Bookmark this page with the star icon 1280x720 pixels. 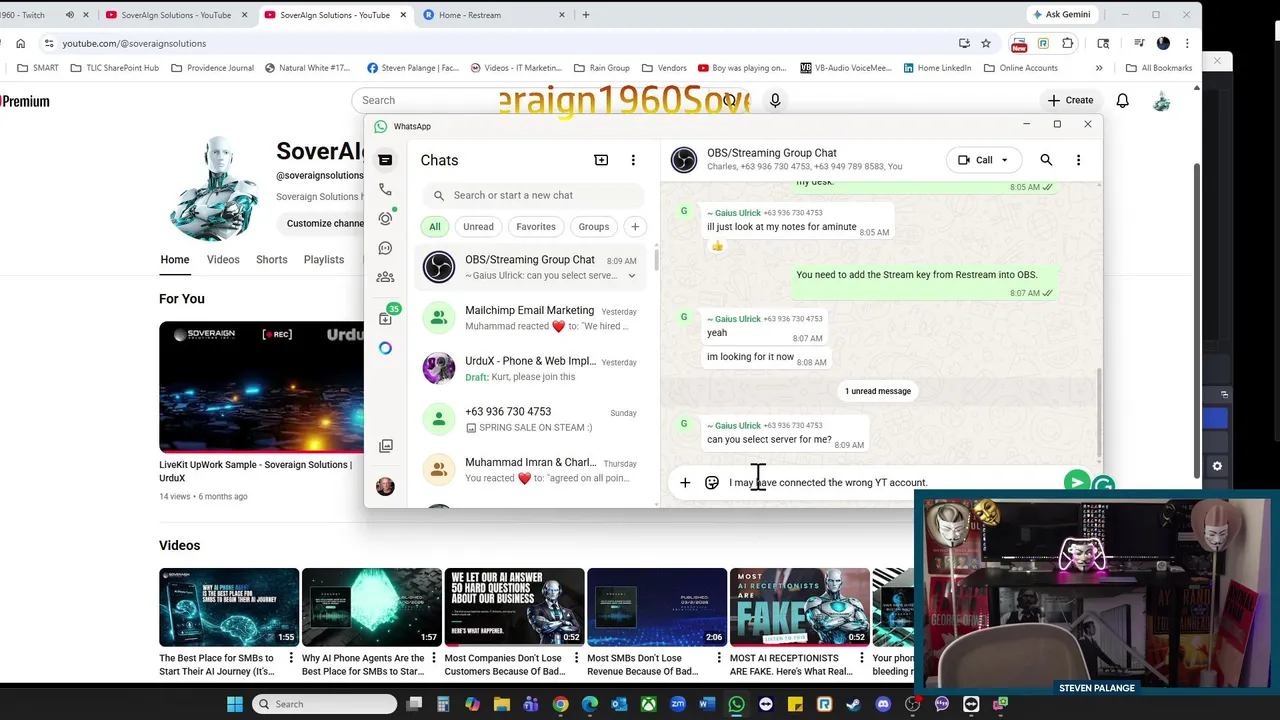[x=986, y=43]
